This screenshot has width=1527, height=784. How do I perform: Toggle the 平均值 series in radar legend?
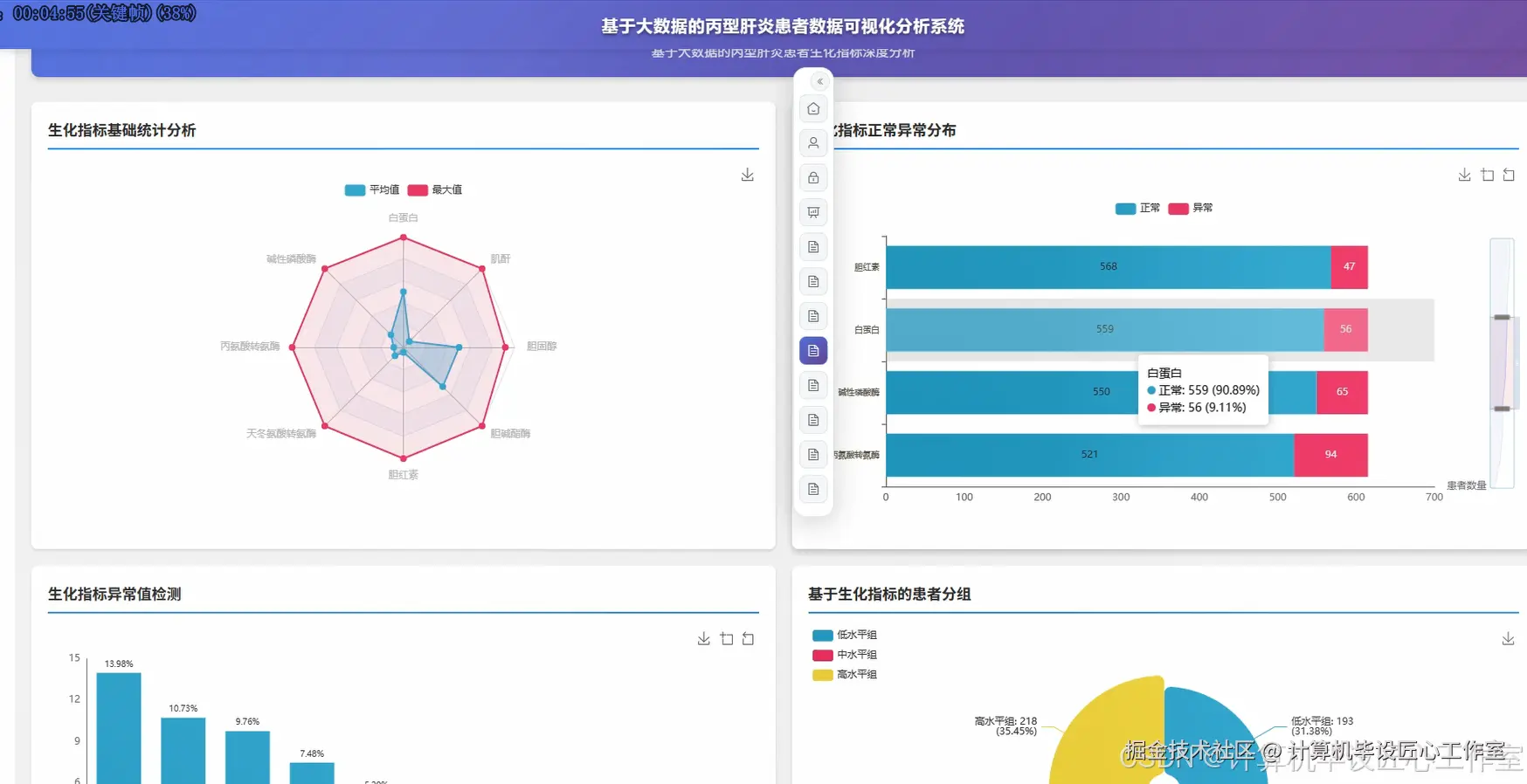(x=372, y=189)
